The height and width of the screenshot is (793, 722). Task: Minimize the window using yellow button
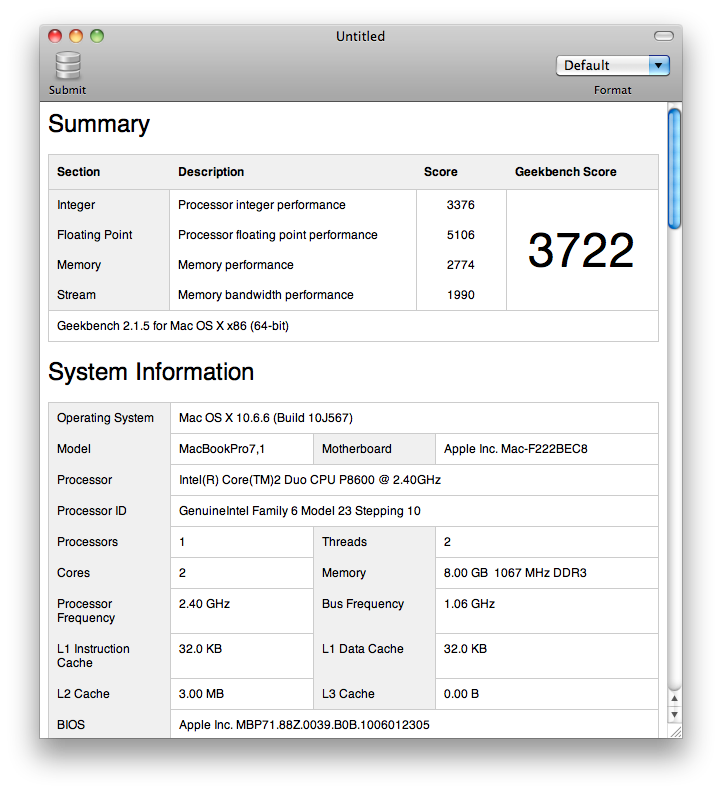pos(76,36)
